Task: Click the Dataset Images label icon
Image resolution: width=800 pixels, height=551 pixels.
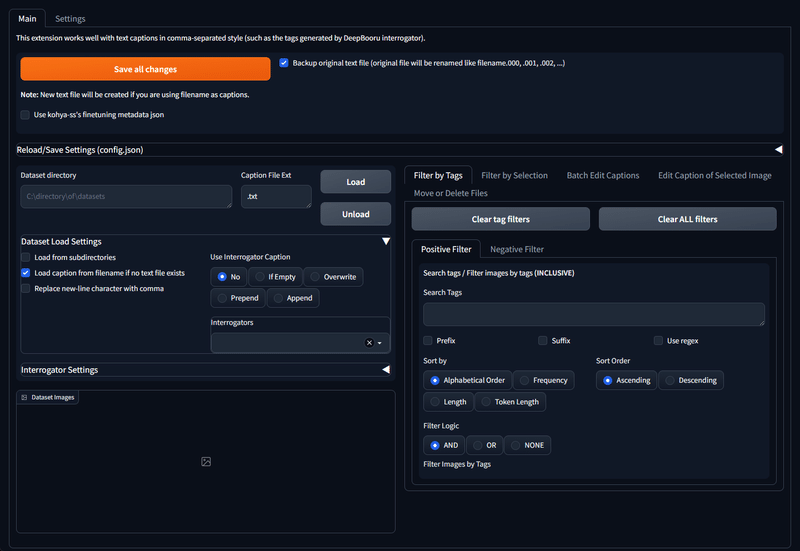Action: pyautogui.click(x=24, y=397)
